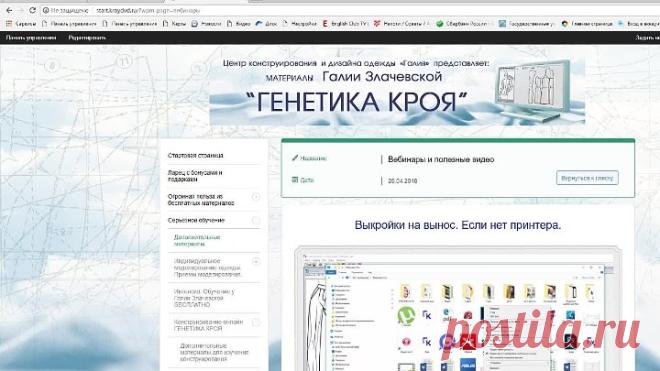Click the pencil icon beside the title field
This screenshot has width=660, height=371.
click(295, 158)
